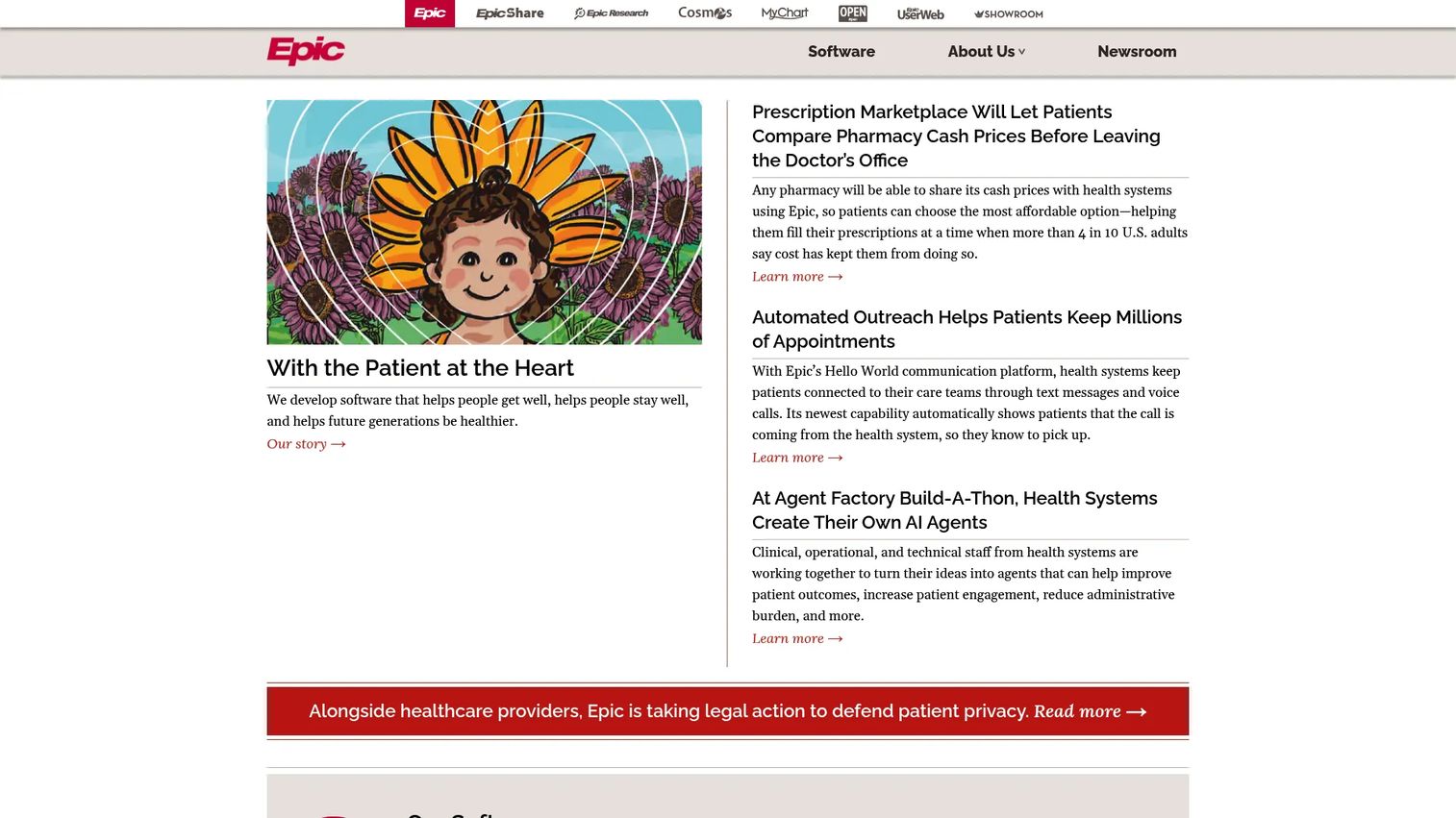Image resolution: width=1456 pixels, height=818 pixels.
Task: Learn more about Automated Outreach appointments
Action: click(797, 458)
